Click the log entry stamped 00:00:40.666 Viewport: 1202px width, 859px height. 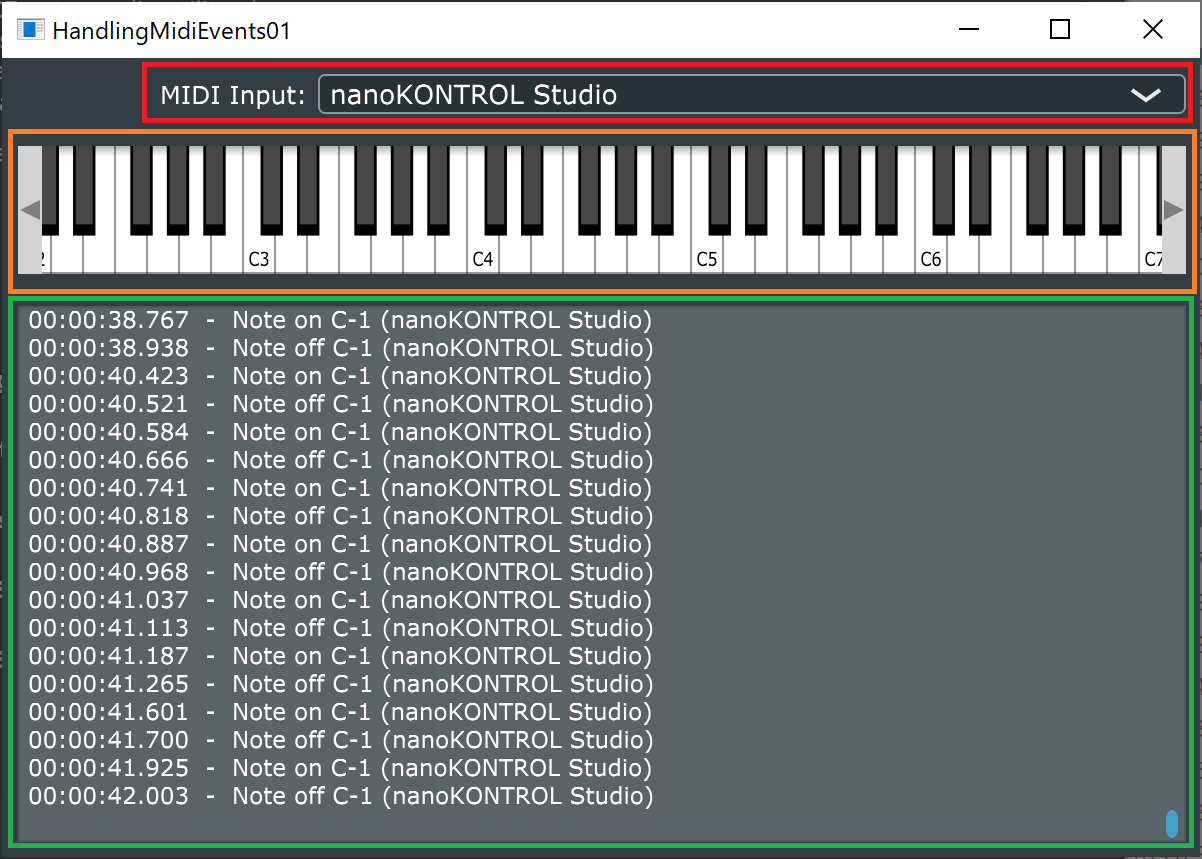(341, 461)
